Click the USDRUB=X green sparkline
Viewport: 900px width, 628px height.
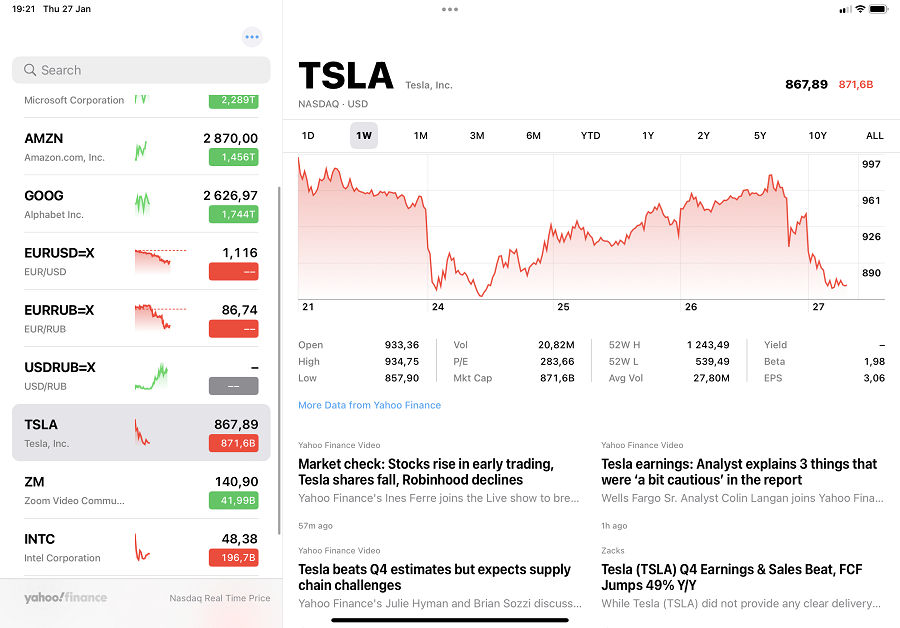coord(152,377)
